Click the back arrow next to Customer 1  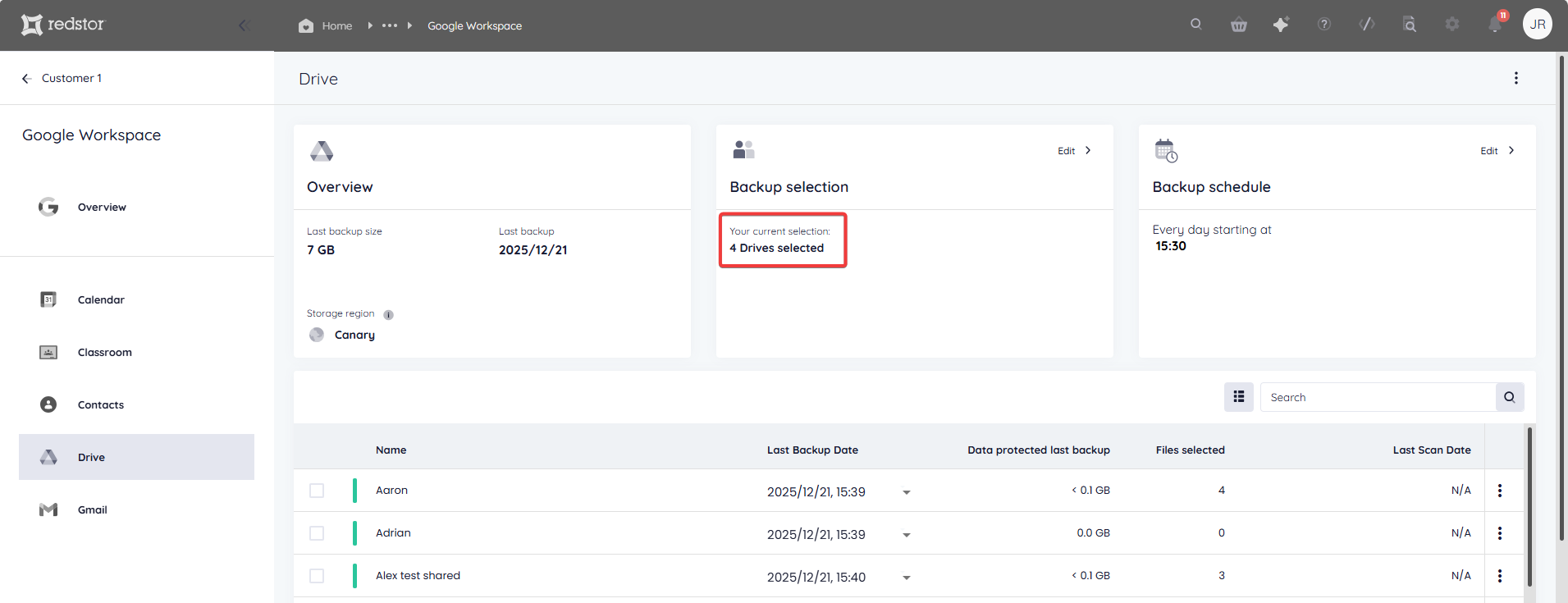click(26, 78)
